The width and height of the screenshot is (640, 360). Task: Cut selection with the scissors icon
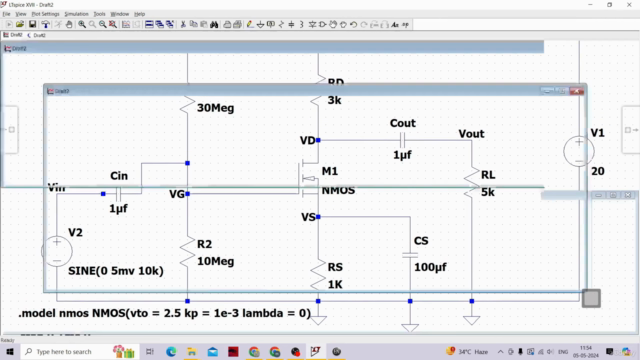183,24
